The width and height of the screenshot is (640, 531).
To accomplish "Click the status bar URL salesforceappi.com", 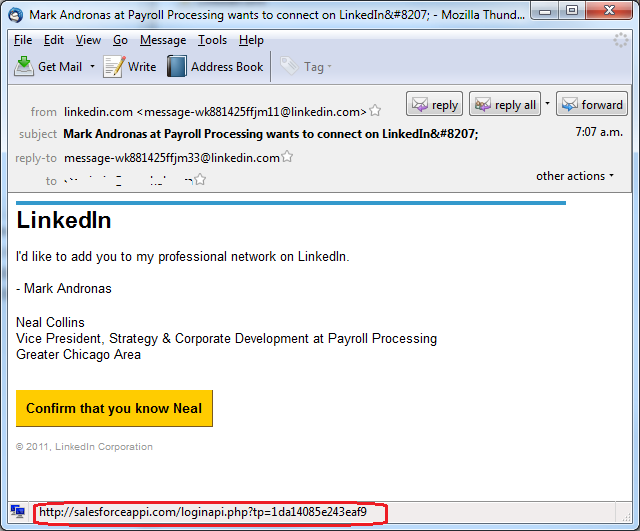I will tap(203, 512).
